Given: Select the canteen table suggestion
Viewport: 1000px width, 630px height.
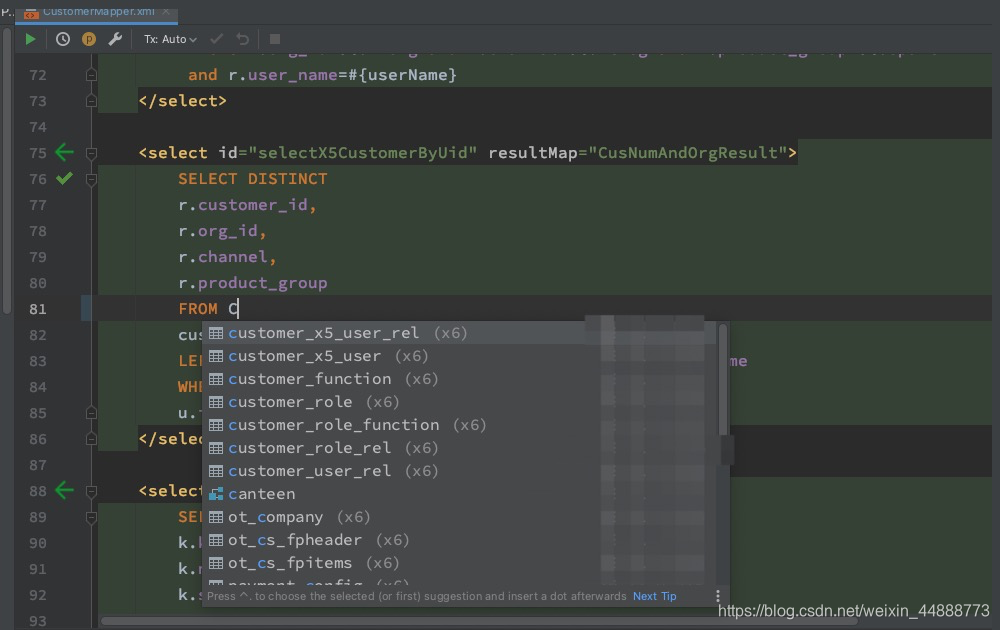Looking at the screenshot, I should coord(262,493).
